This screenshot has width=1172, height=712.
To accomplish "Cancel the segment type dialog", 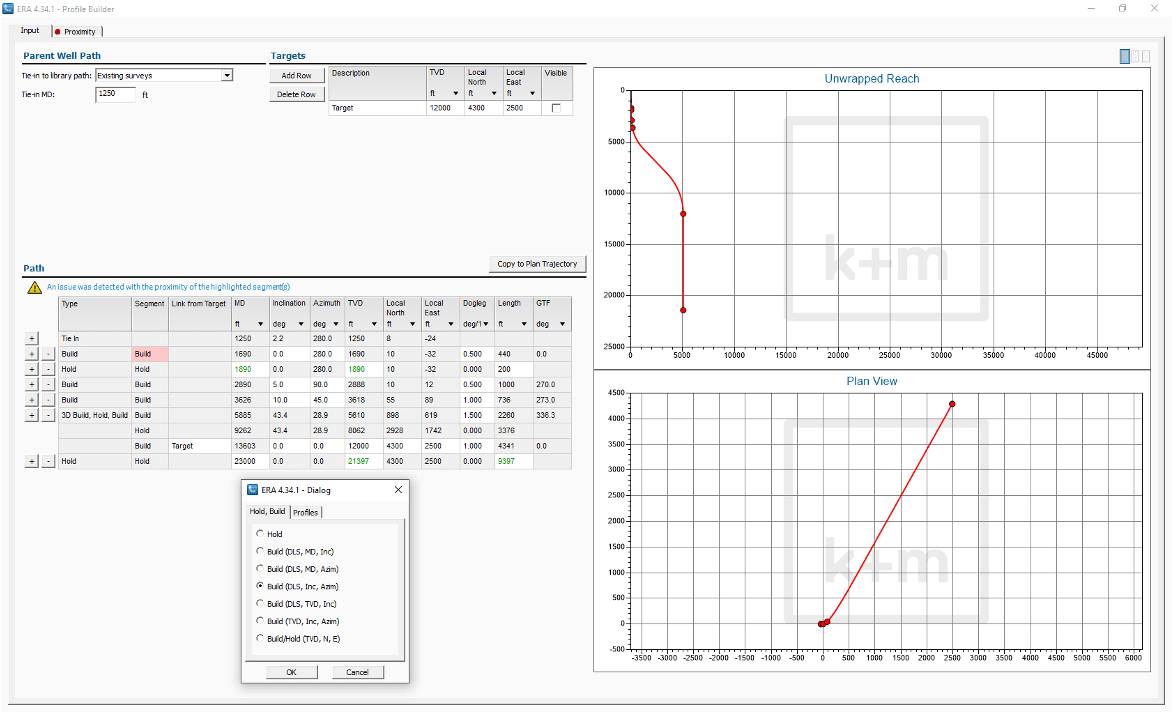I will [357, 672].
